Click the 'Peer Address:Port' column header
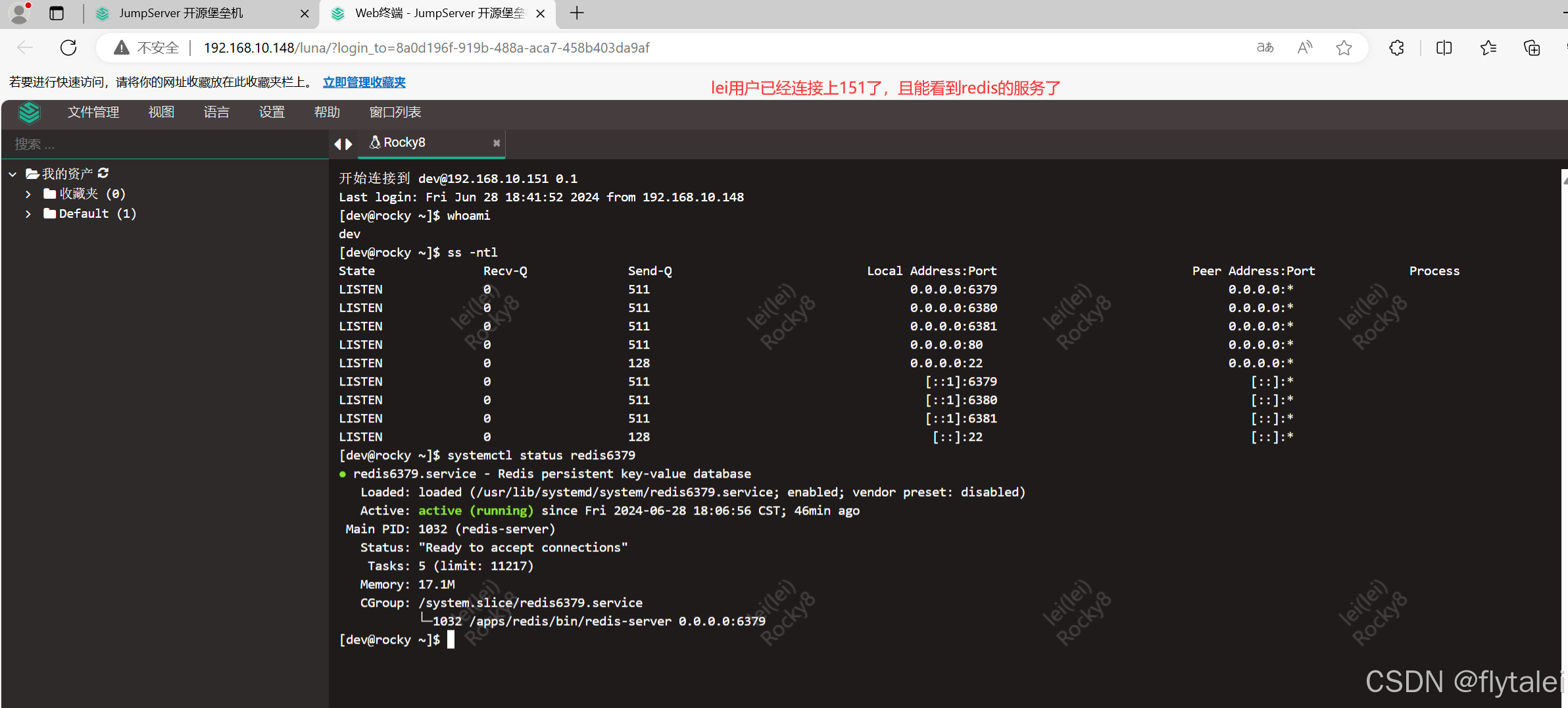Screen dimensions: 1568x708 click(1254, 271)
